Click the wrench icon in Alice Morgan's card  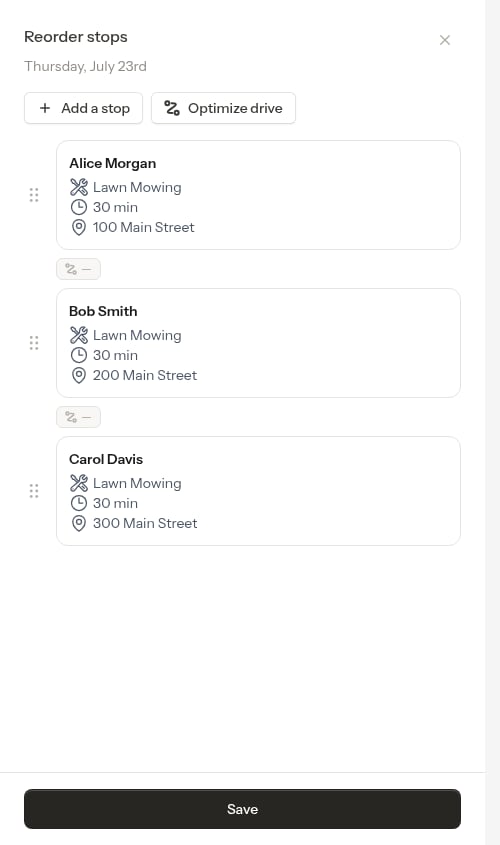(x=79, y=187)
